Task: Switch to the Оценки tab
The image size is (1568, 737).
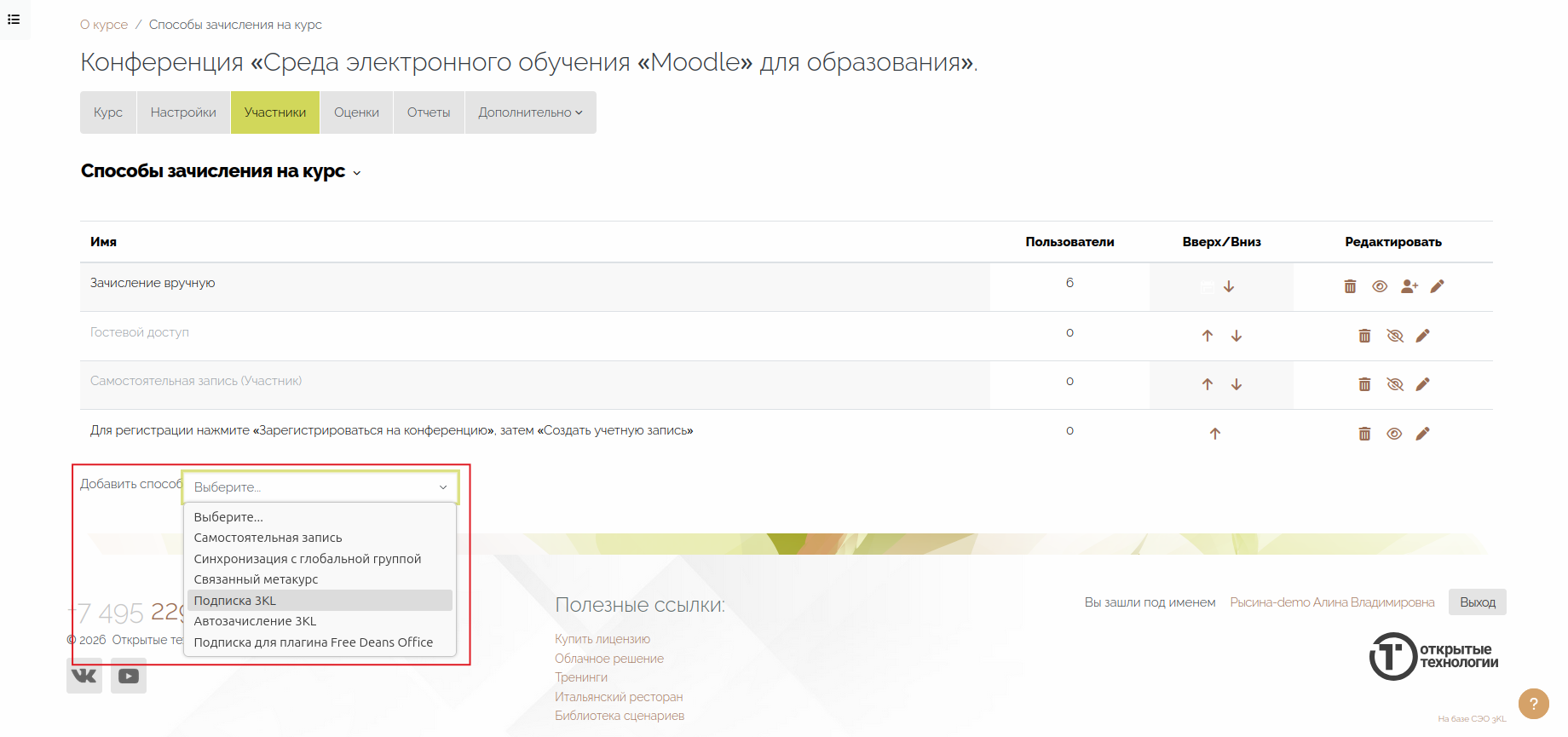Action: (x=356, y=112)
